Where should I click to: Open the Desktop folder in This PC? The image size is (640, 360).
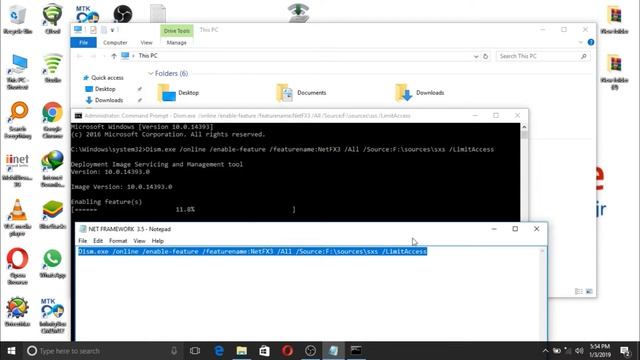(x=178, y=93)
